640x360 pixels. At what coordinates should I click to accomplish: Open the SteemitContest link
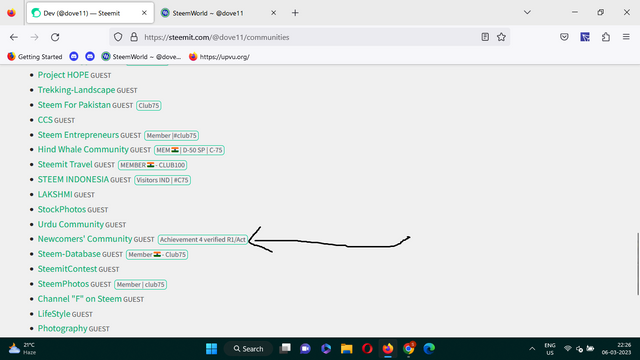tap(67, 269)
